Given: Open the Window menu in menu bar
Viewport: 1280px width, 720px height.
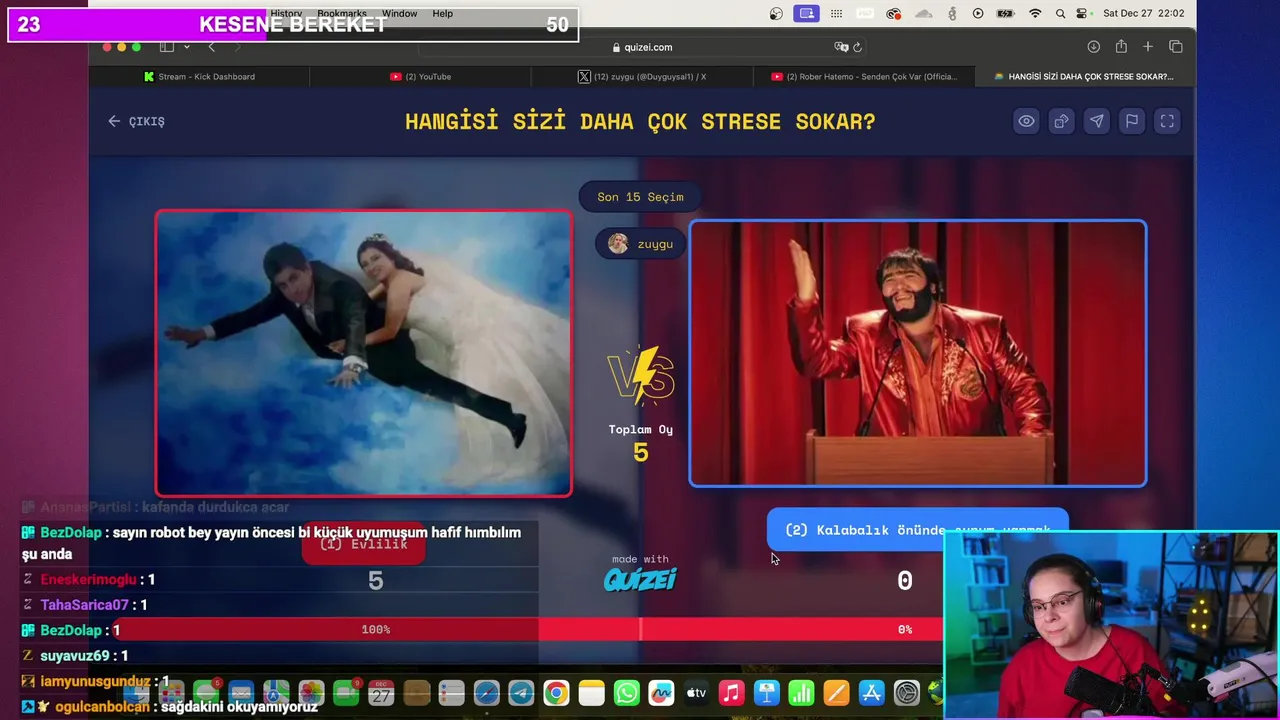Looking at the screenshot, I should [399, 13].
